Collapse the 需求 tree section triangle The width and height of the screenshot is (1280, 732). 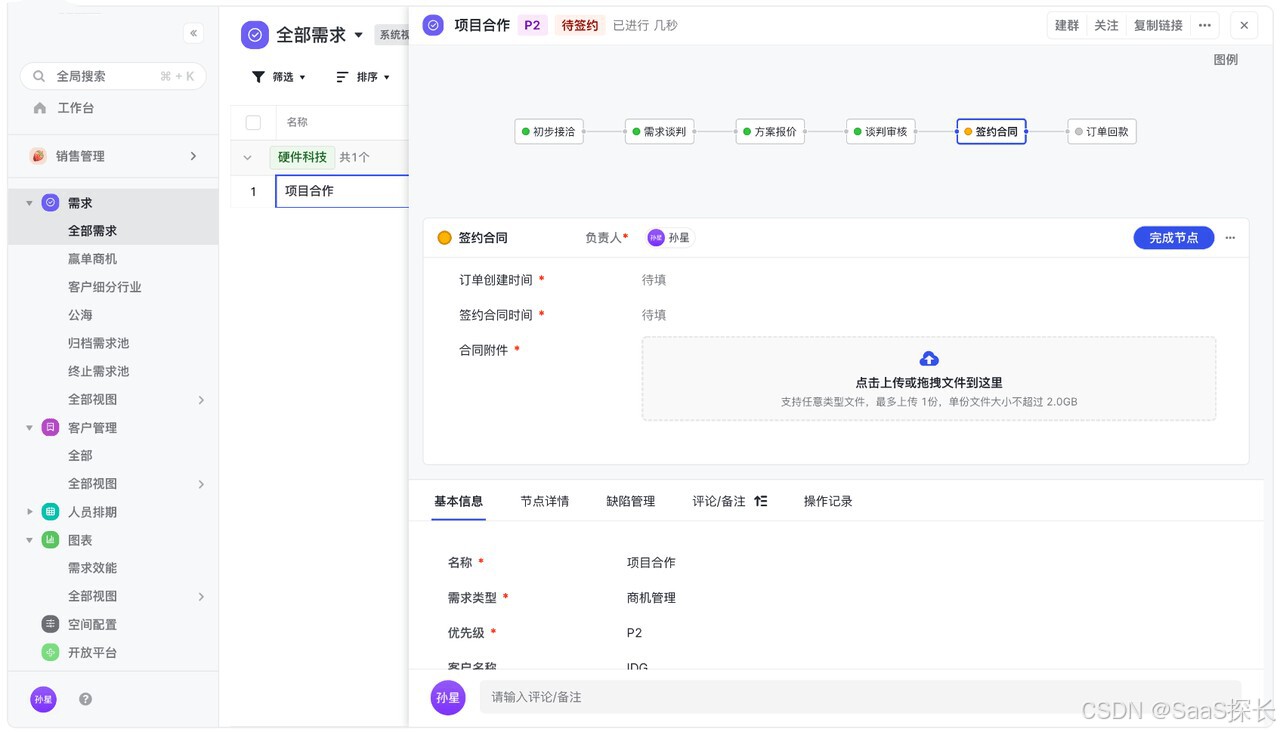tap(29, 203)
